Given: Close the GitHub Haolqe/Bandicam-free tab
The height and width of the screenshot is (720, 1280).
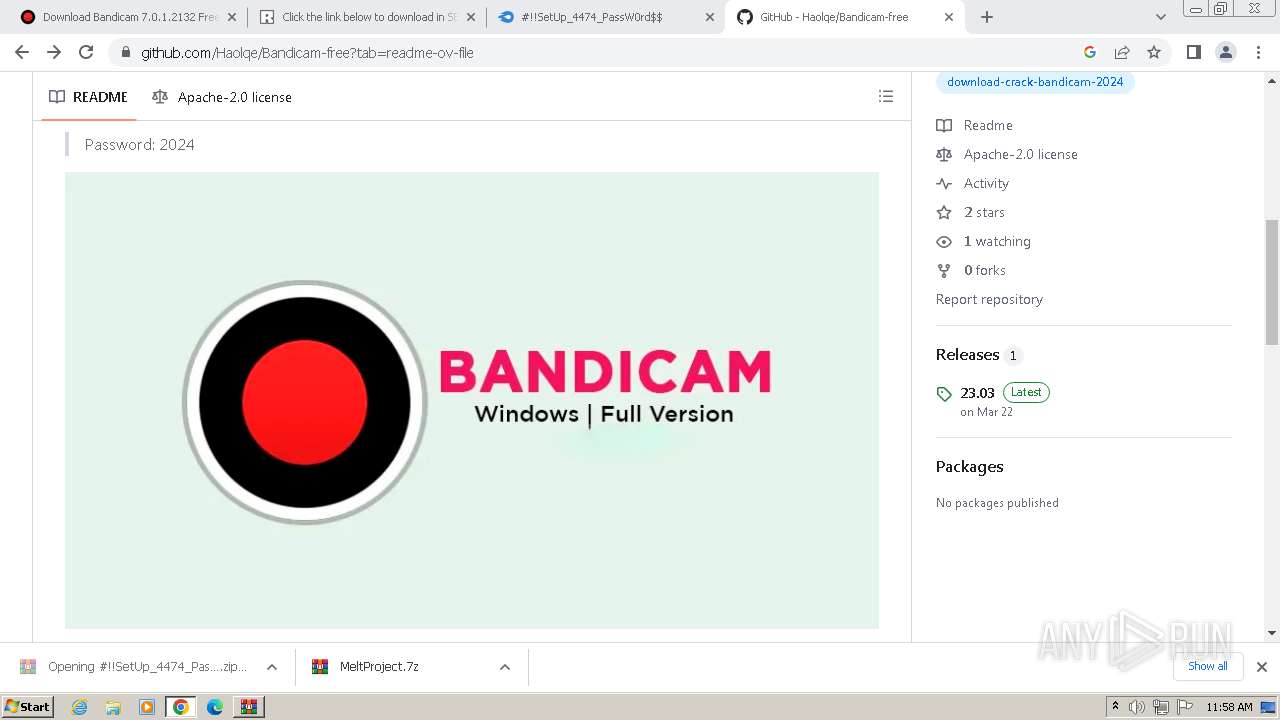Looking at the screenshot, I should tap(949, 17).
